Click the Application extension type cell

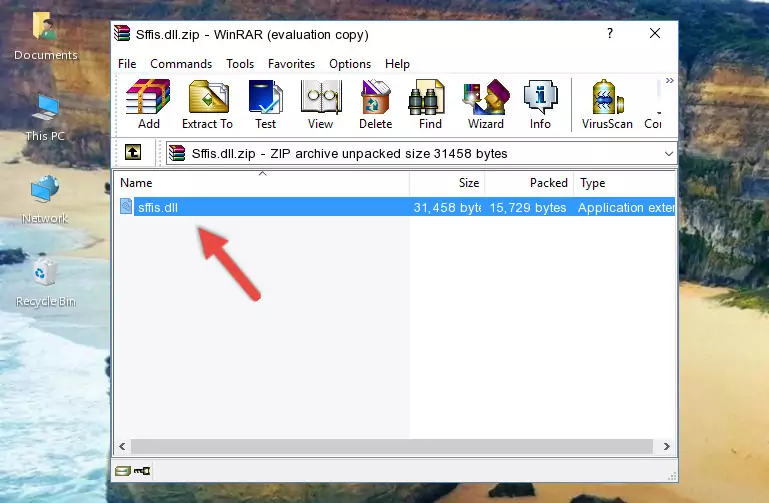point(626,207)
